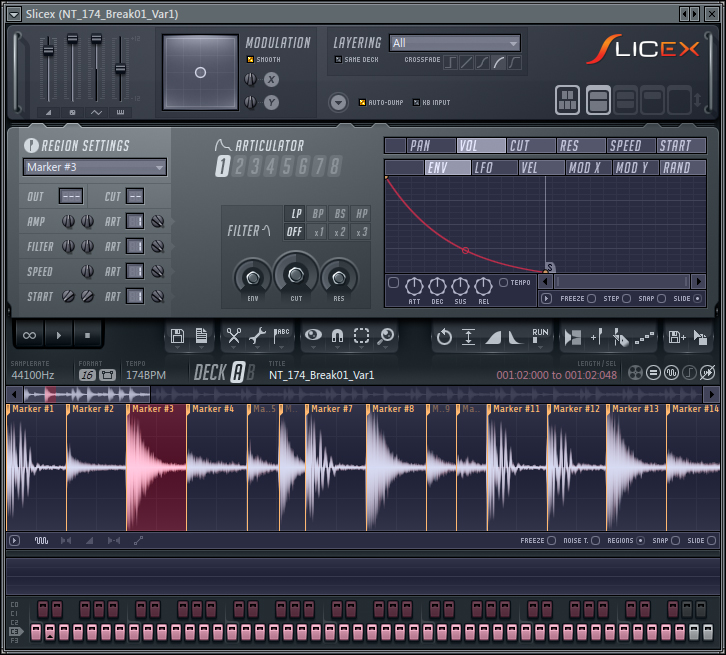The image size is (726, 655).
Task: Click the fade in ramp icon
Action: pos(493,337)
